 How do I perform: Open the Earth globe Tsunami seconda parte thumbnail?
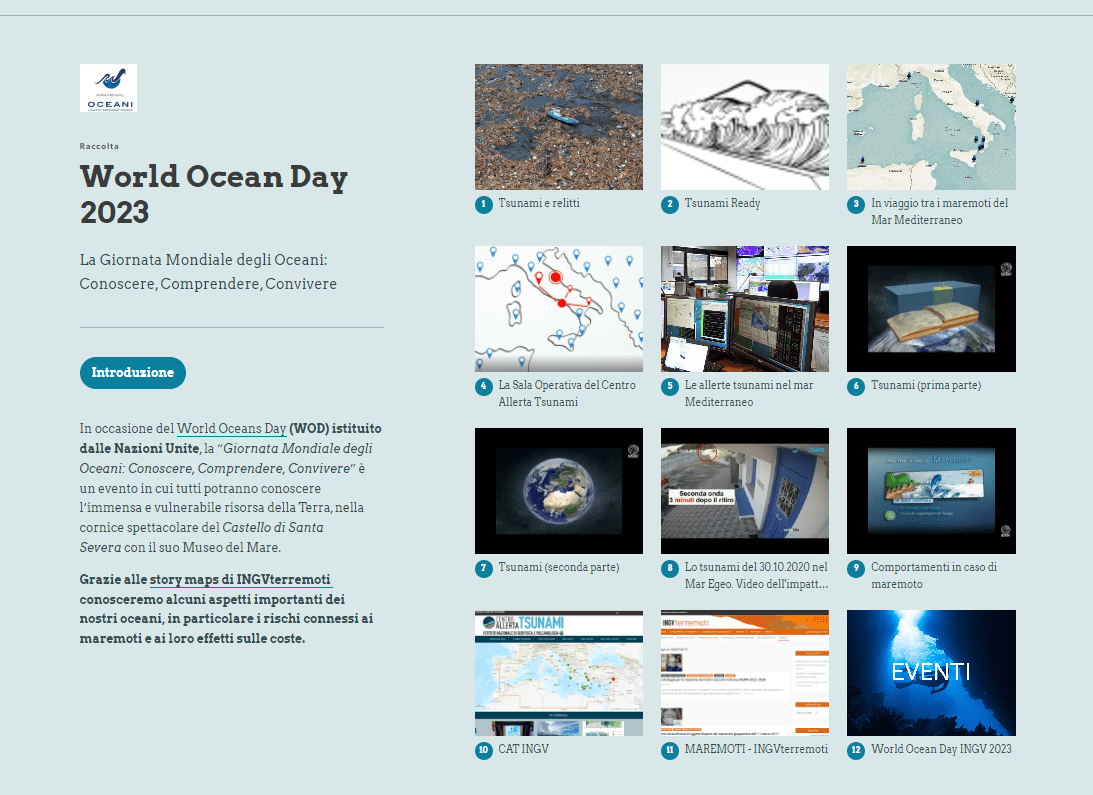558,491
